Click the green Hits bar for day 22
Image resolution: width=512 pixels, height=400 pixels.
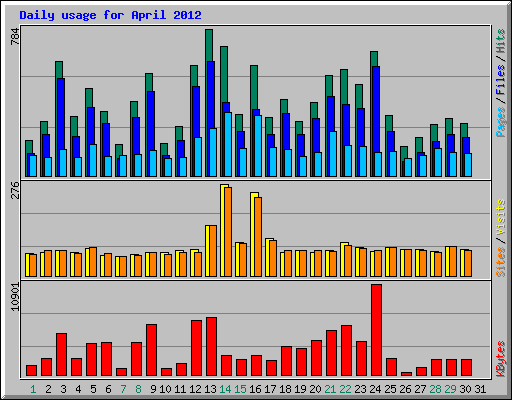point(344,87)
